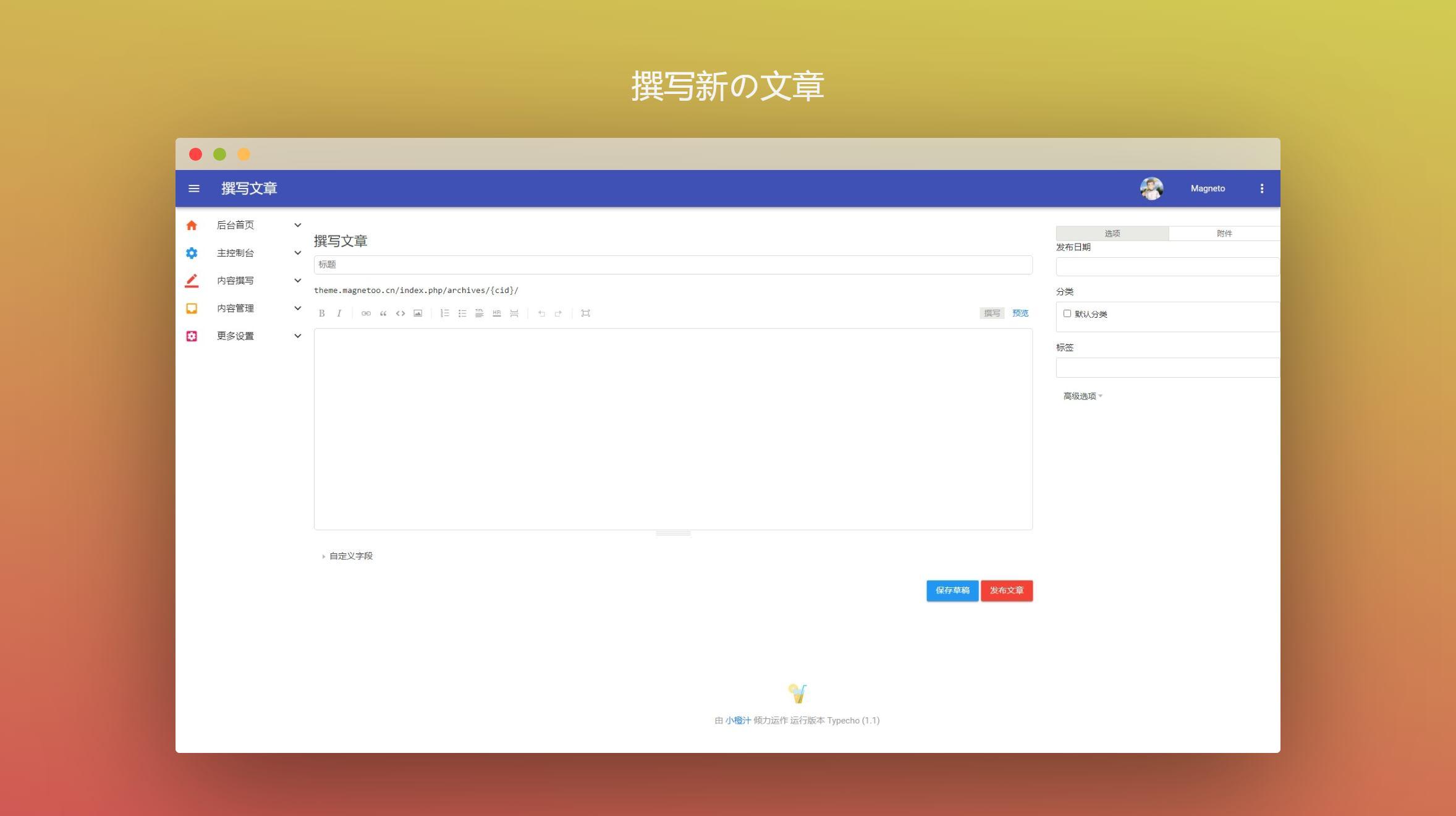
Task: Check the 默认分类 category checkbox
Action: pyautogui.click(x=1067, y=313)
